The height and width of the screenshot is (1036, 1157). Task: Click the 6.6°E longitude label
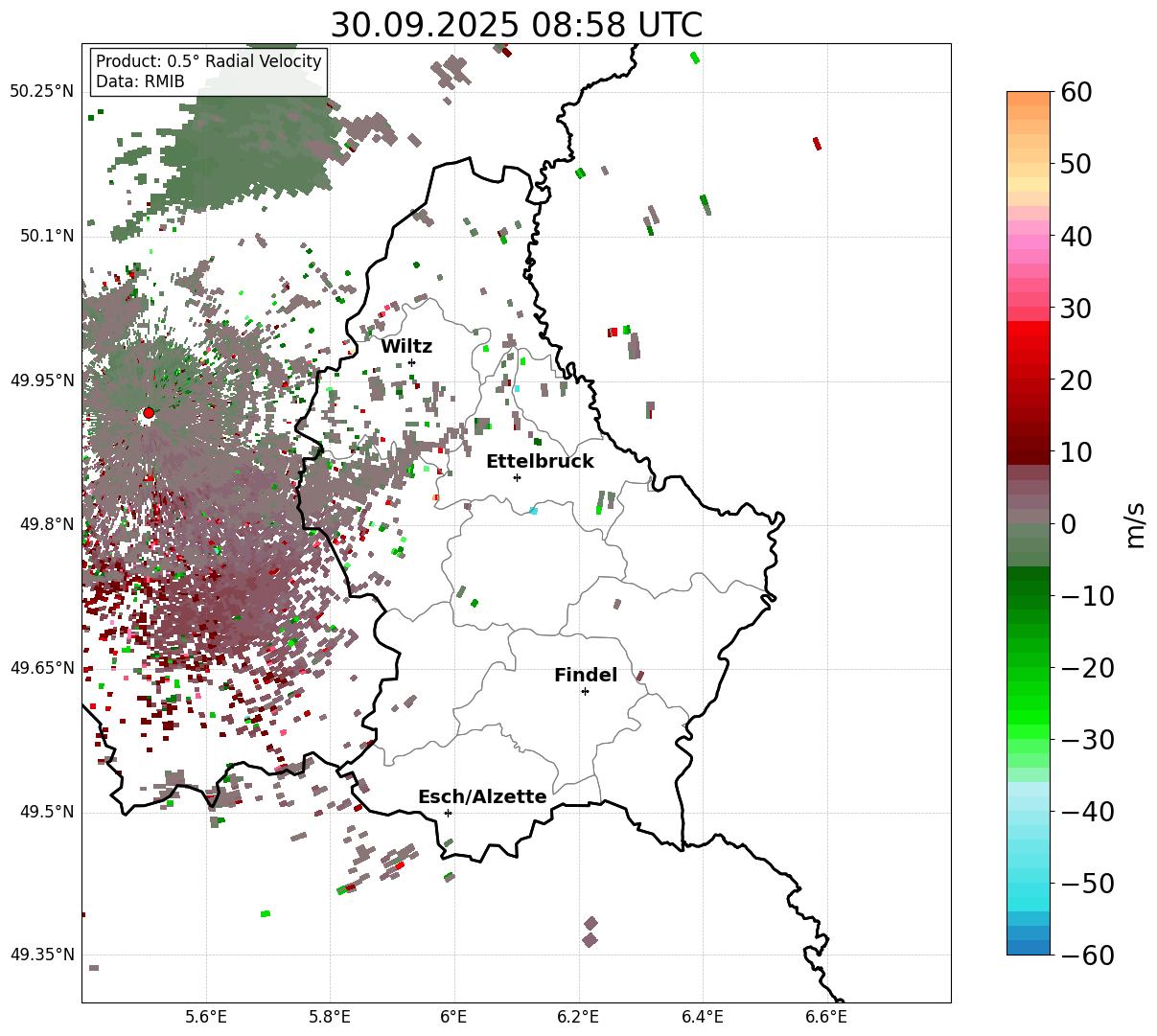click(x=826, y=1018)
